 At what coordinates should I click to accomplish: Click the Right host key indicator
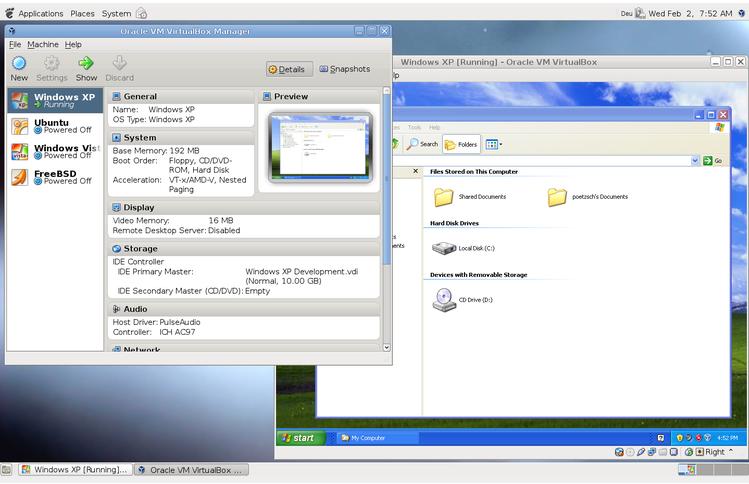click(x=714, y=452)
